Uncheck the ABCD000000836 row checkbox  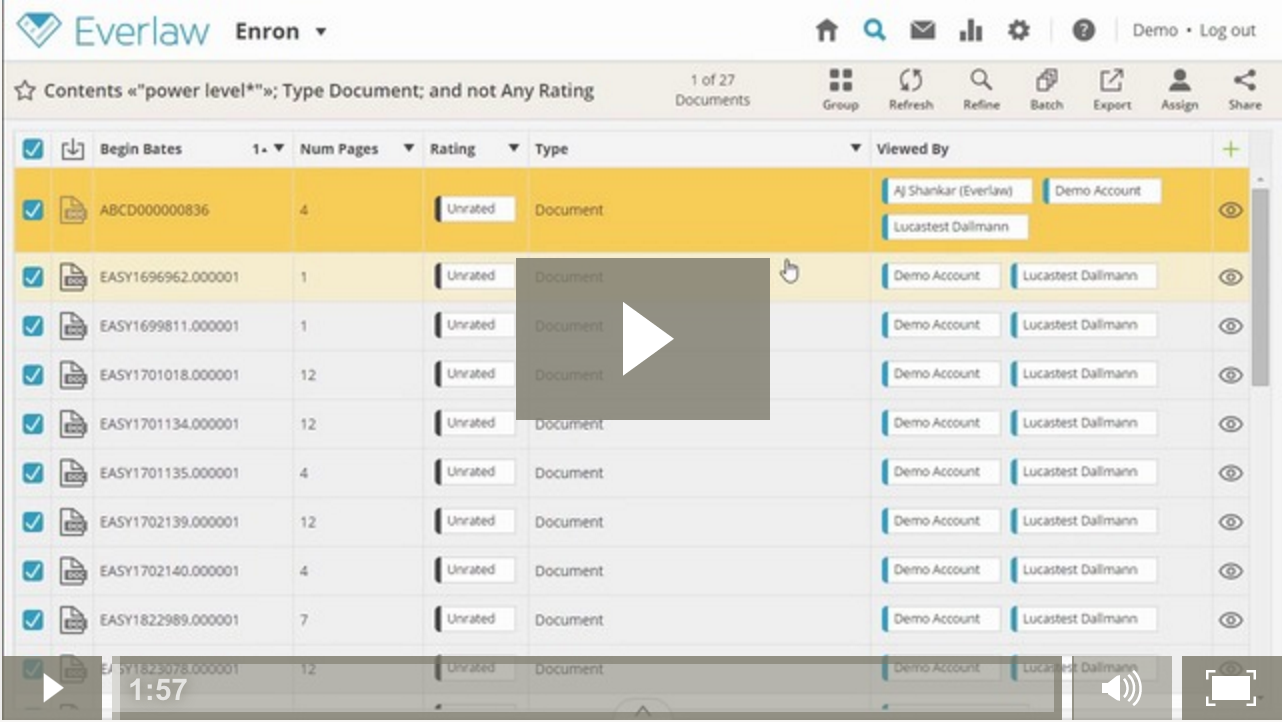click(x=33, y=210)
